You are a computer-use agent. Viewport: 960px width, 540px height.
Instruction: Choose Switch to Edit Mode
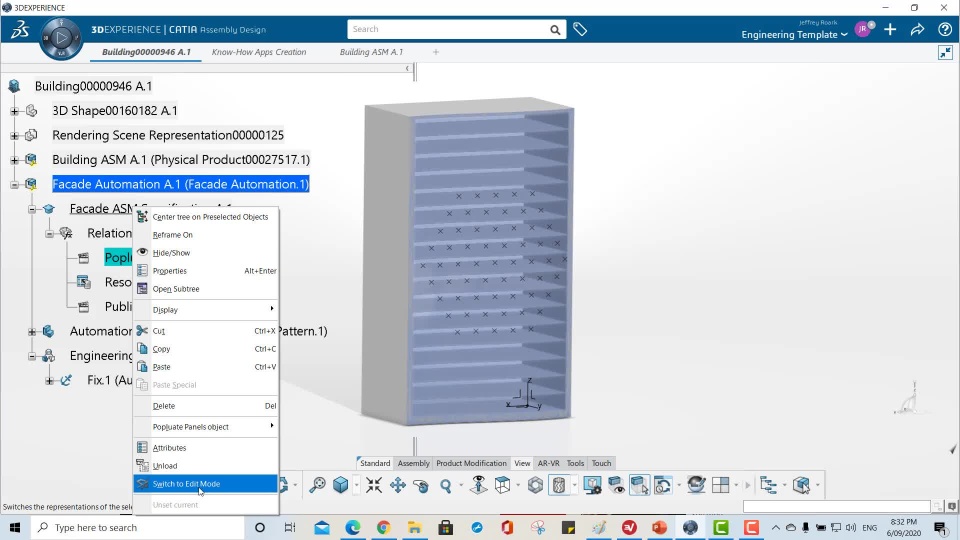206,484
